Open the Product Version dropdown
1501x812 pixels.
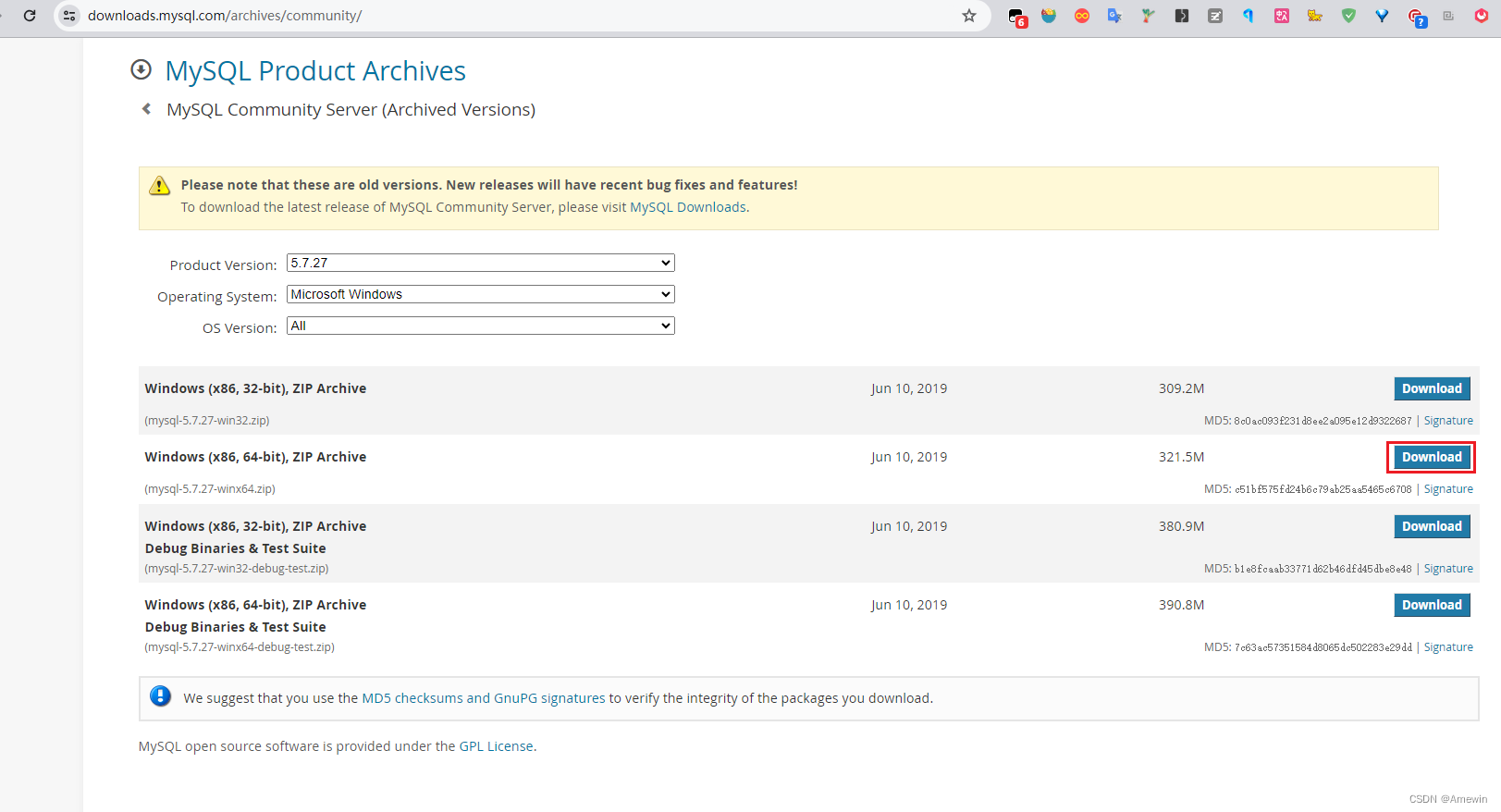point(481,263)
